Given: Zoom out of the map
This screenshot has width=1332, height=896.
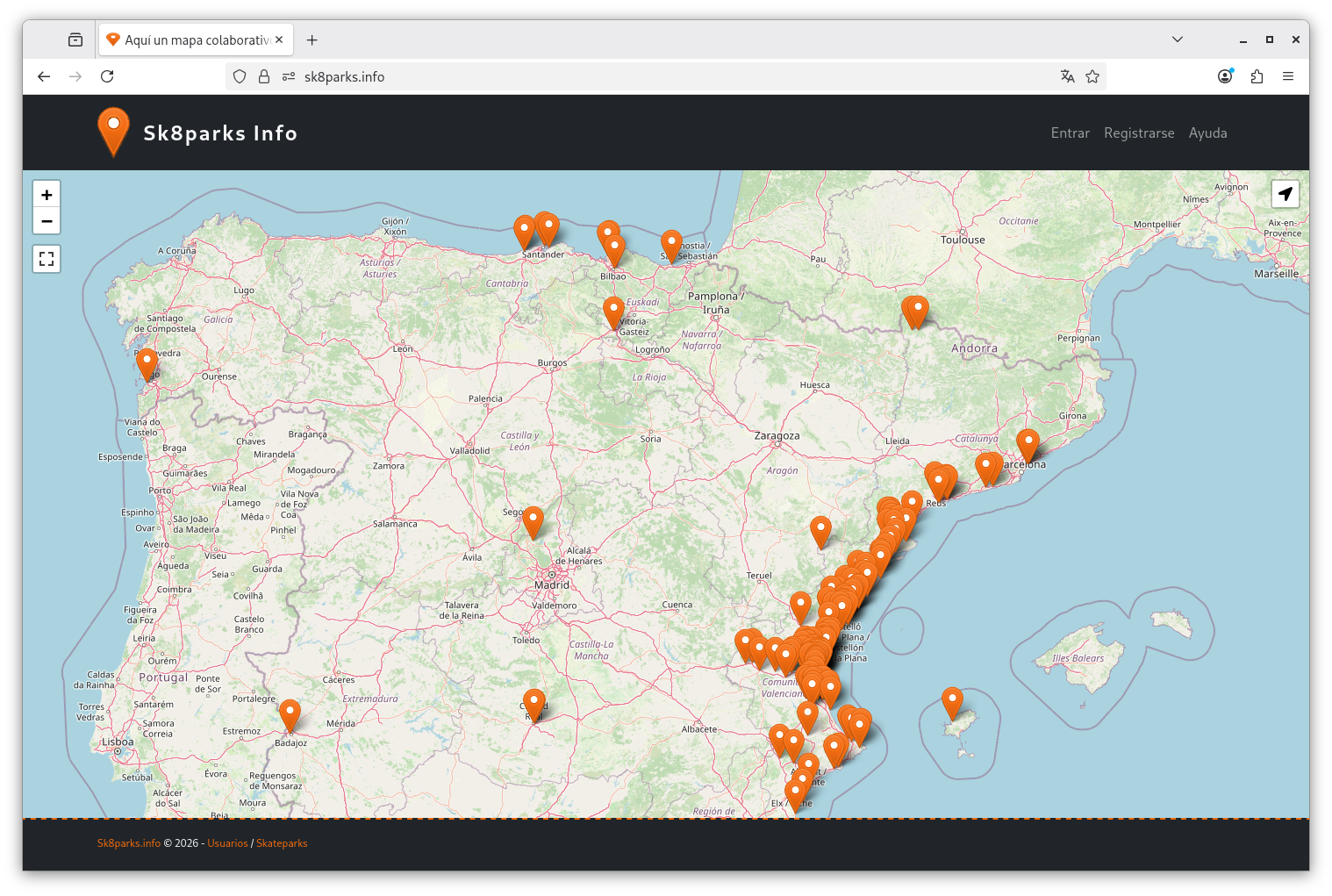Looking at the screenshot, I should (x=47, y=221).
